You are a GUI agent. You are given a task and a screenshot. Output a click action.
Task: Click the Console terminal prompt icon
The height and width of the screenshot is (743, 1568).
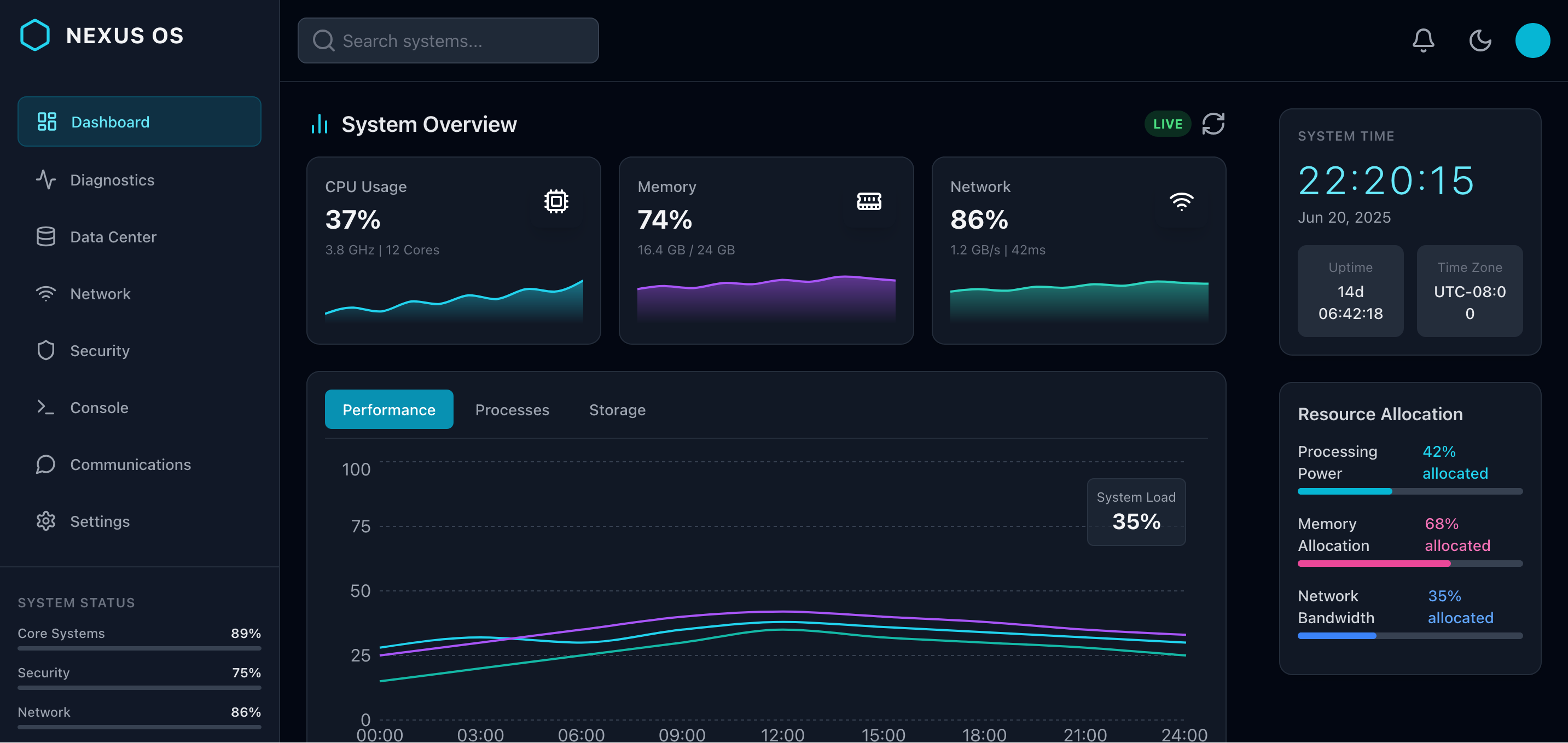coord(45,407)
